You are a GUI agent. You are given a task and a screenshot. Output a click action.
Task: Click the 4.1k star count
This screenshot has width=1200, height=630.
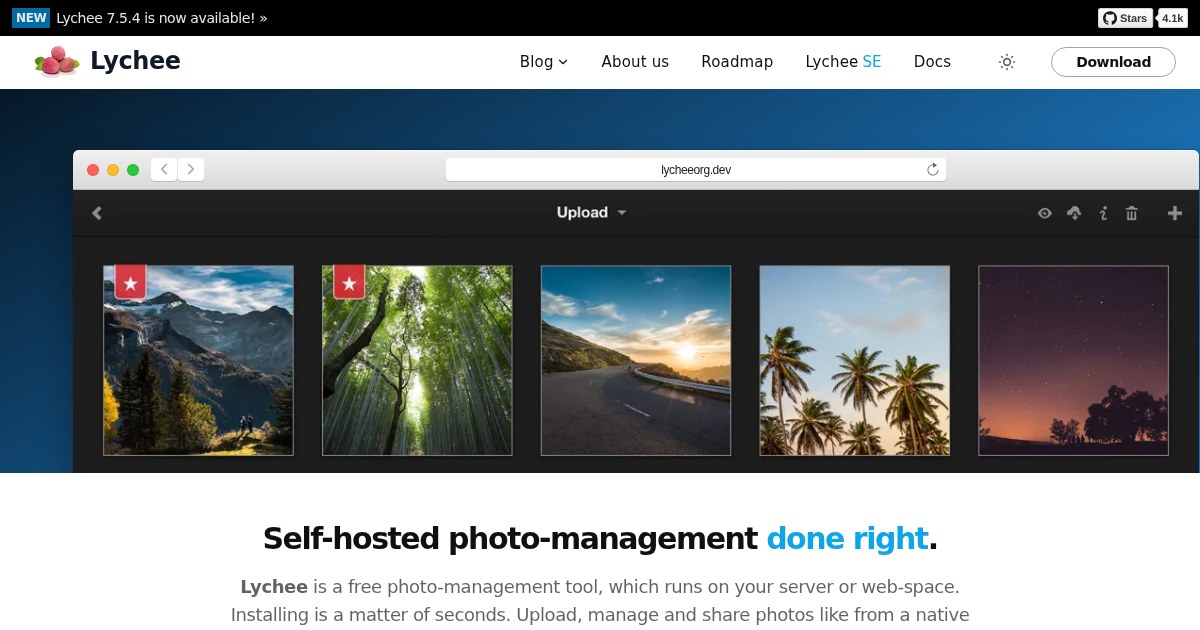1173,18
